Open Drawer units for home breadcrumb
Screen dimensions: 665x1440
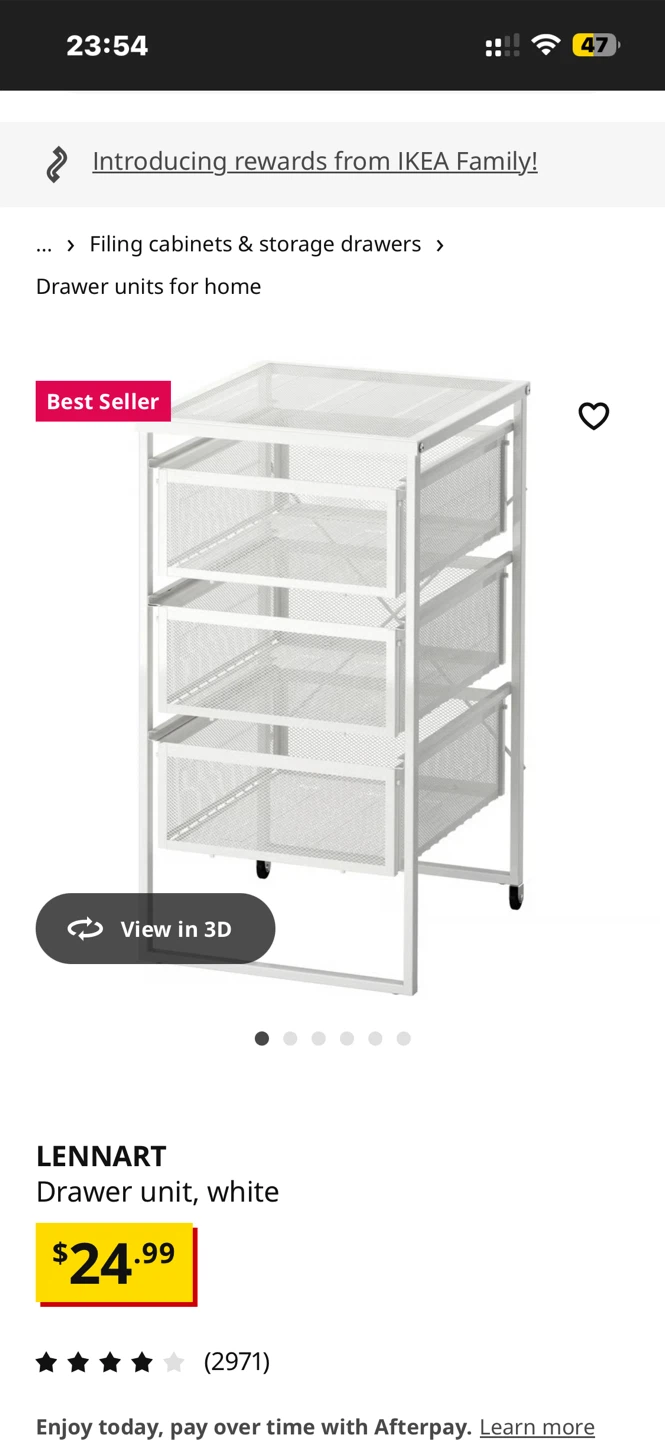point(148,287)
